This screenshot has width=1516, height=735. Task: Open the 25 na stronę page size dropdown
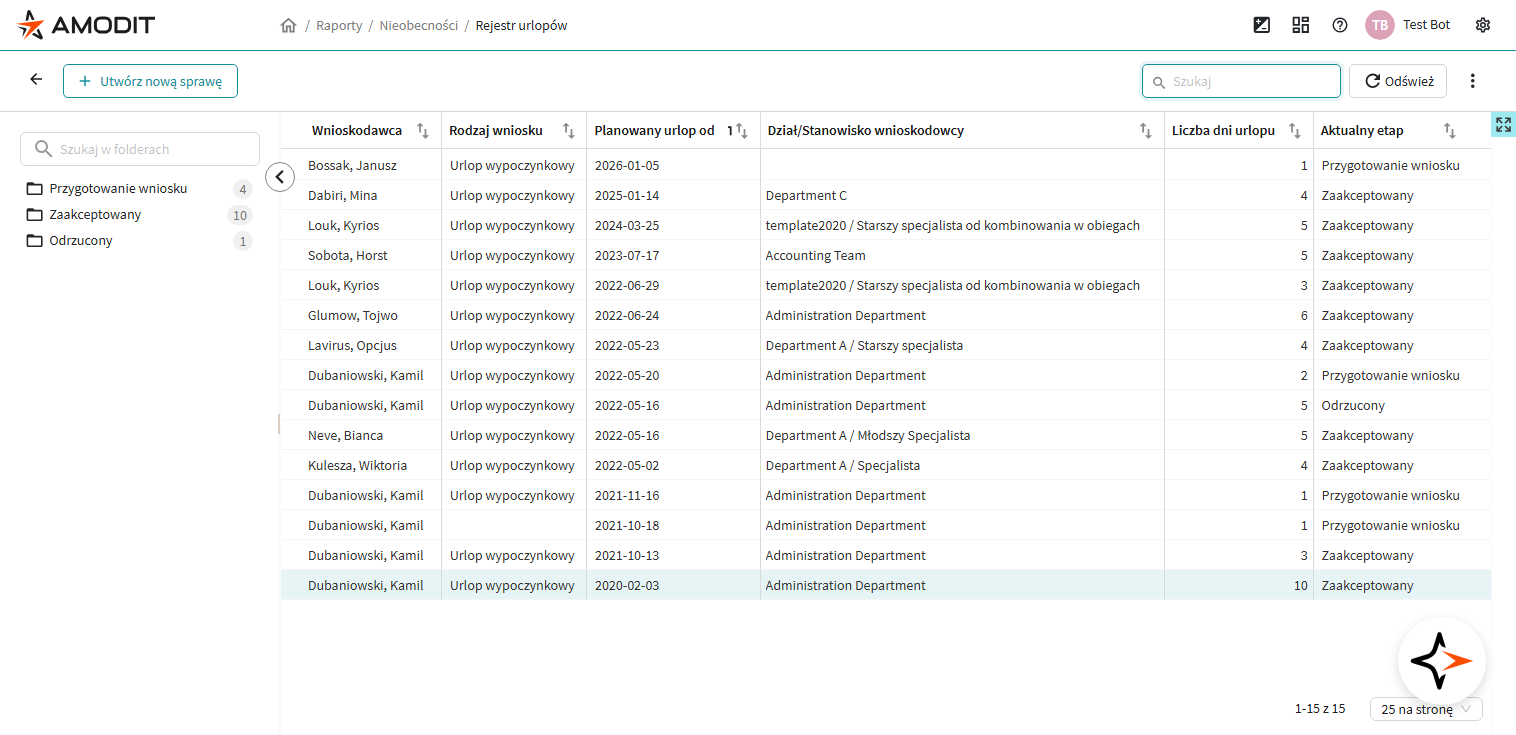tap(1426, 709)
